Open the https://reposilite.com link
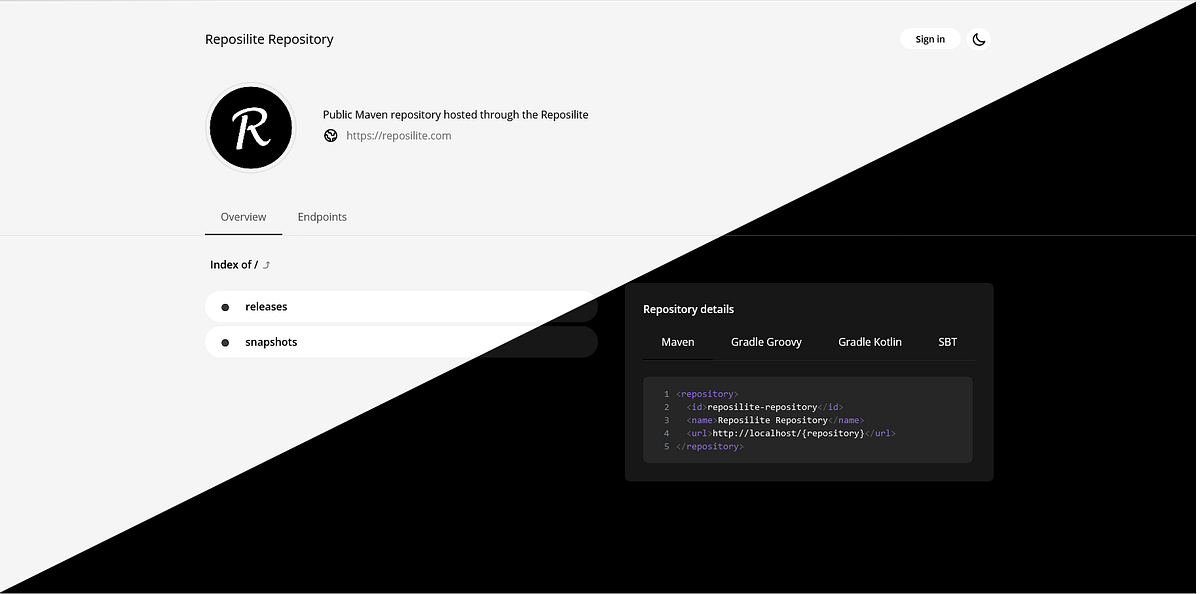 (399, 135)
